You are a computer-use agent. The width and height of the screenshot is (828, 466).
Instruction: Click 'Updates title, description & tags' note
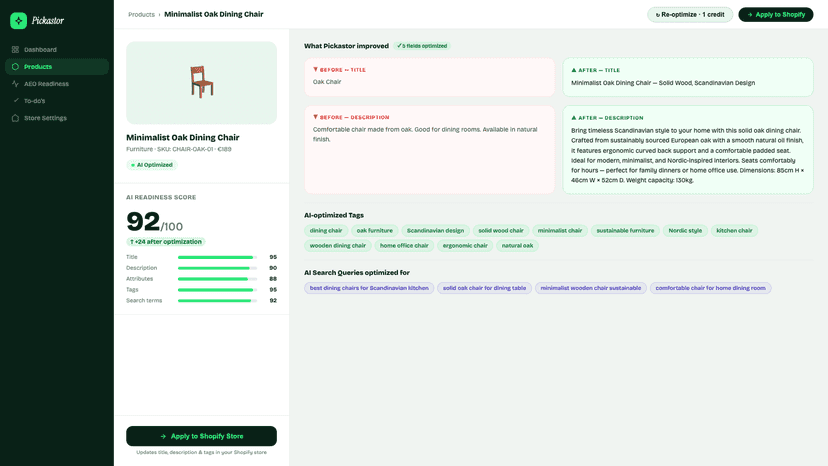click(201, 452)
